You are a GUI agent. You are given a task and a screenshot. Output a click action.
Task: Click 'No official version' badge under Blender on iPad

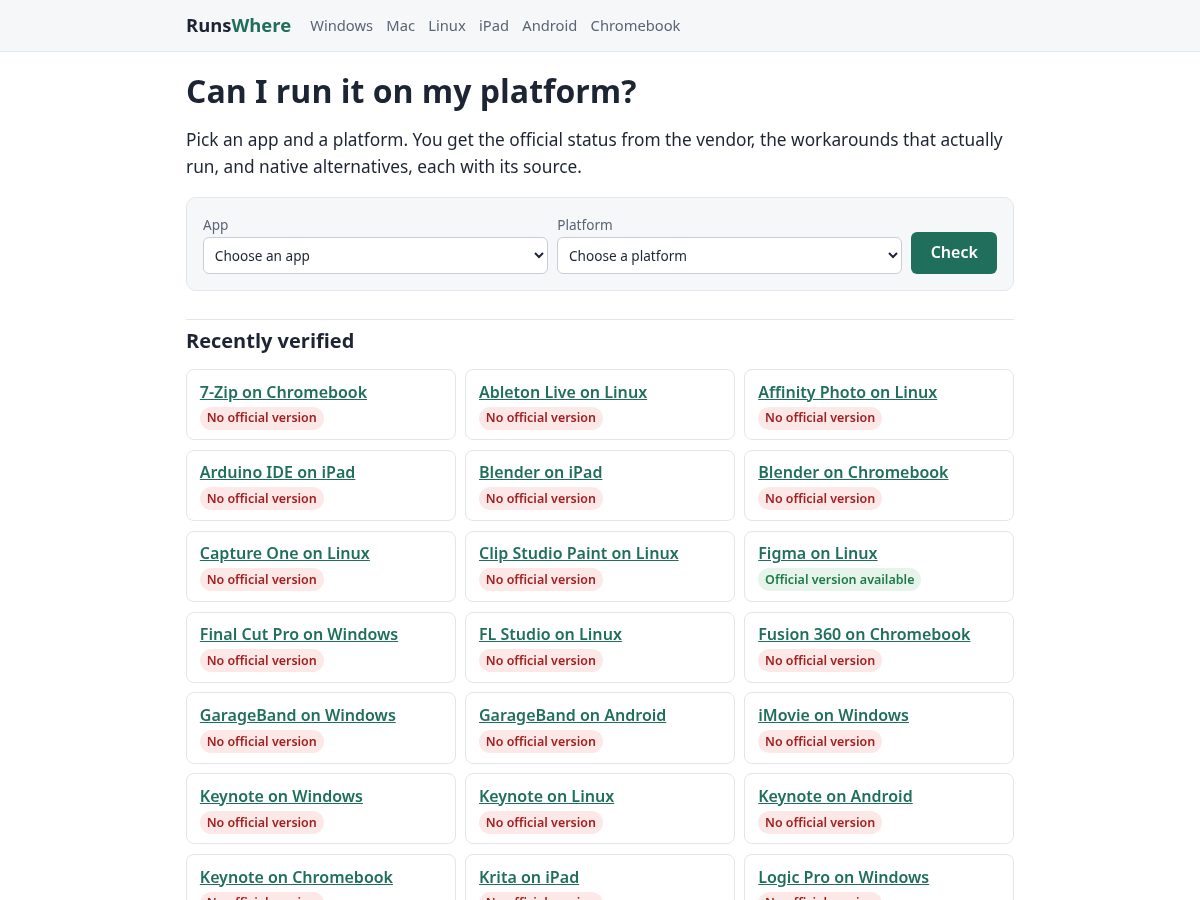pyautogui.click(x=541, y=498)
